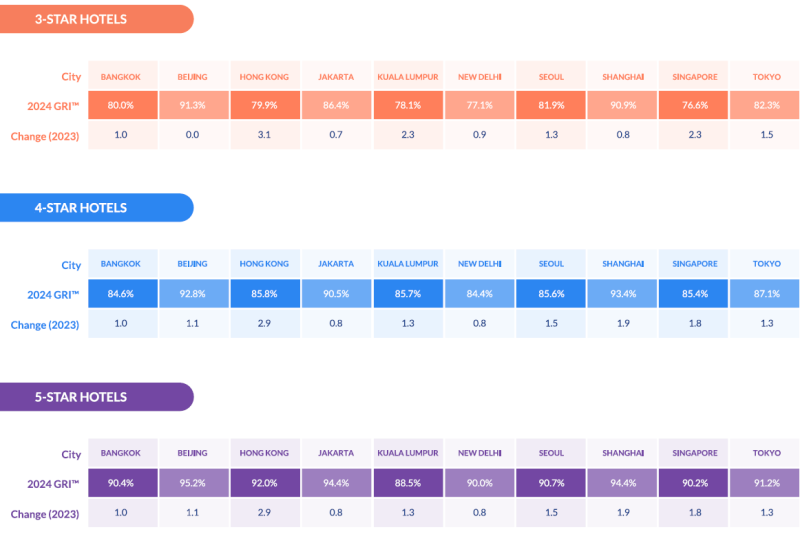Screen dimensions: 800x534
Task: Click the 4-star row label 2024 GRI
Action: [x=54, y=294]
